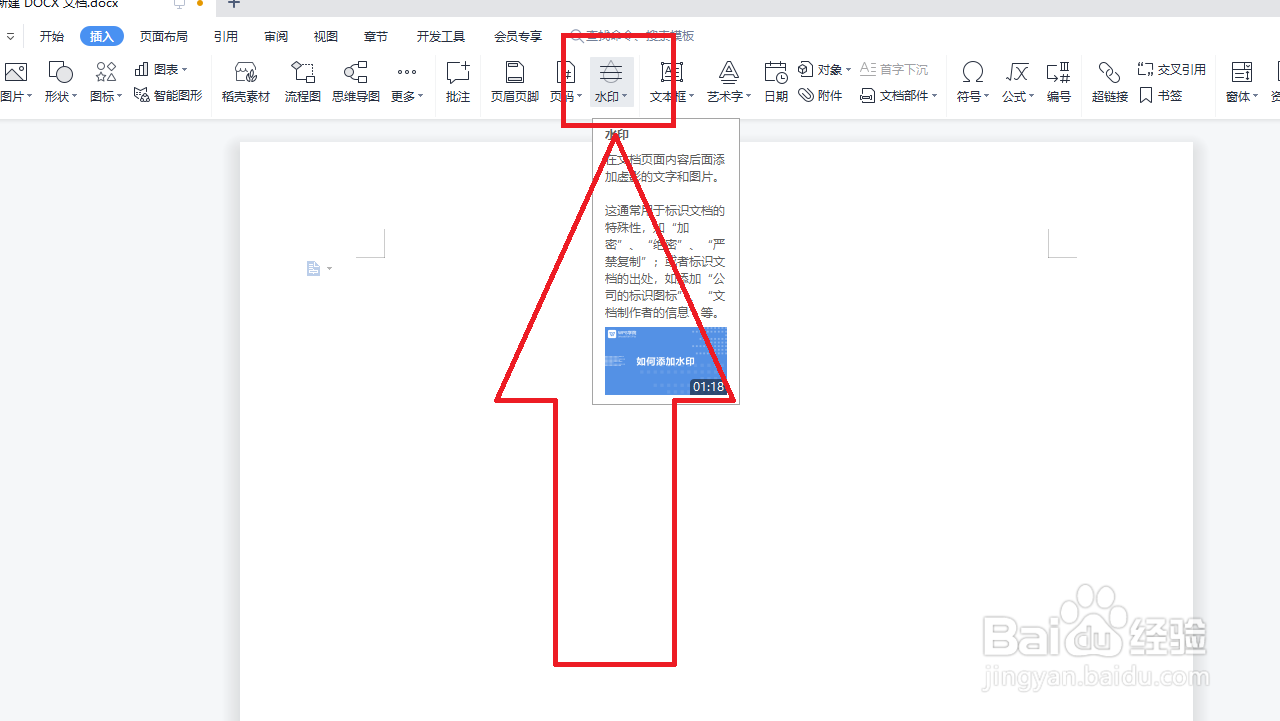The height and width of the screenshot is (721, 1280).
Task: Switch to 开发工具 tab
Action: coord(441,36)
